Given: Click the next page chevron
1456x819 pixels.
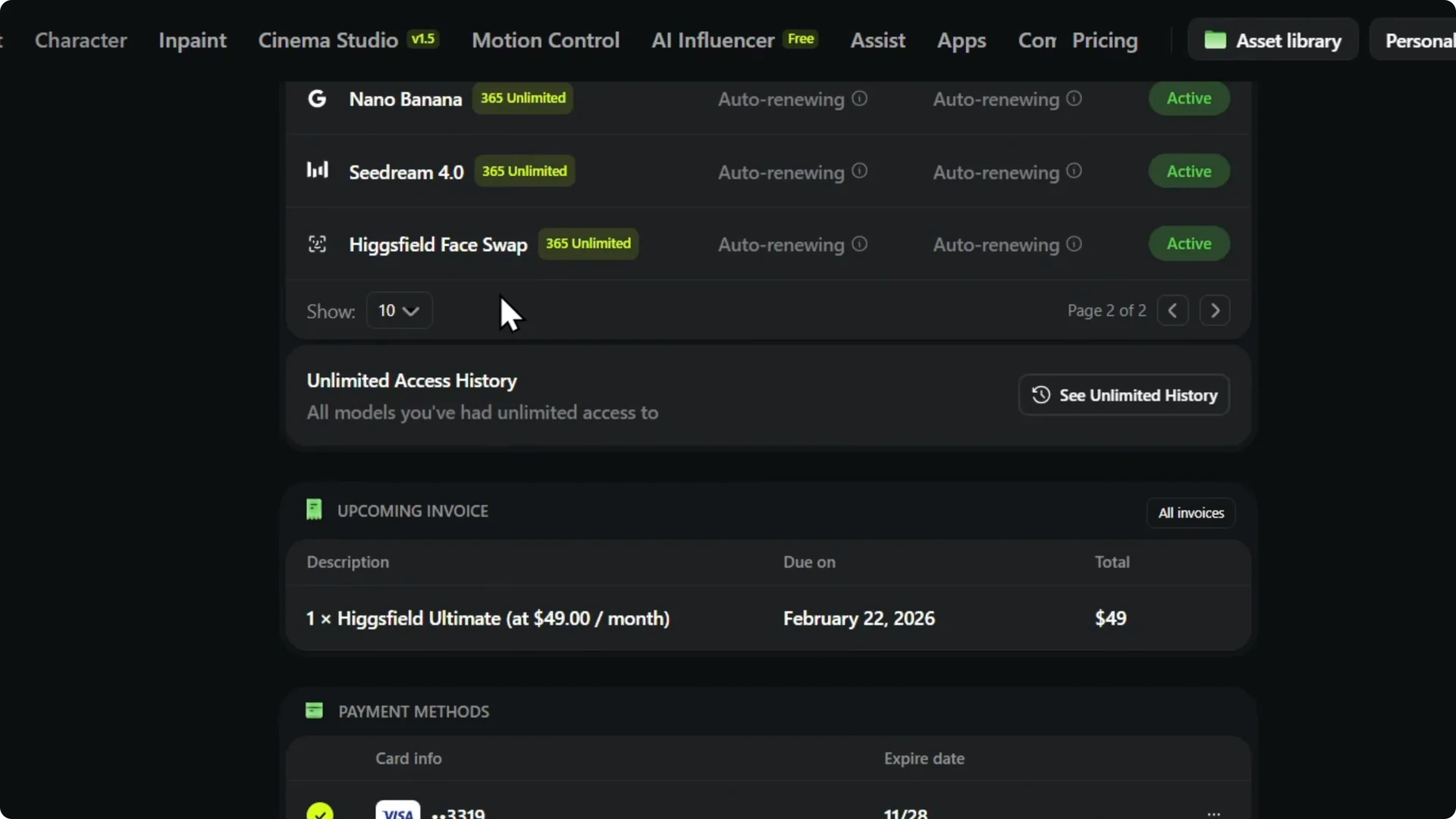Looking at the screenshot, I should [x=1215, y=310].
